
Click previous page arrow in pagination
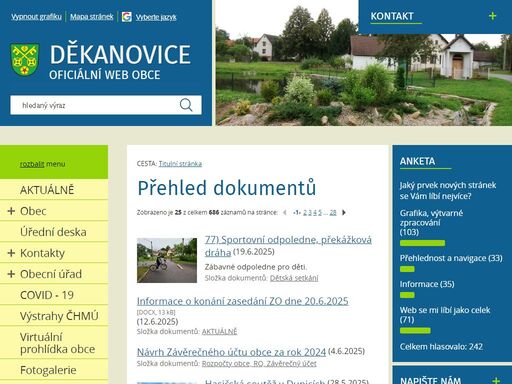pyautogui.click(x=285, y=212)
